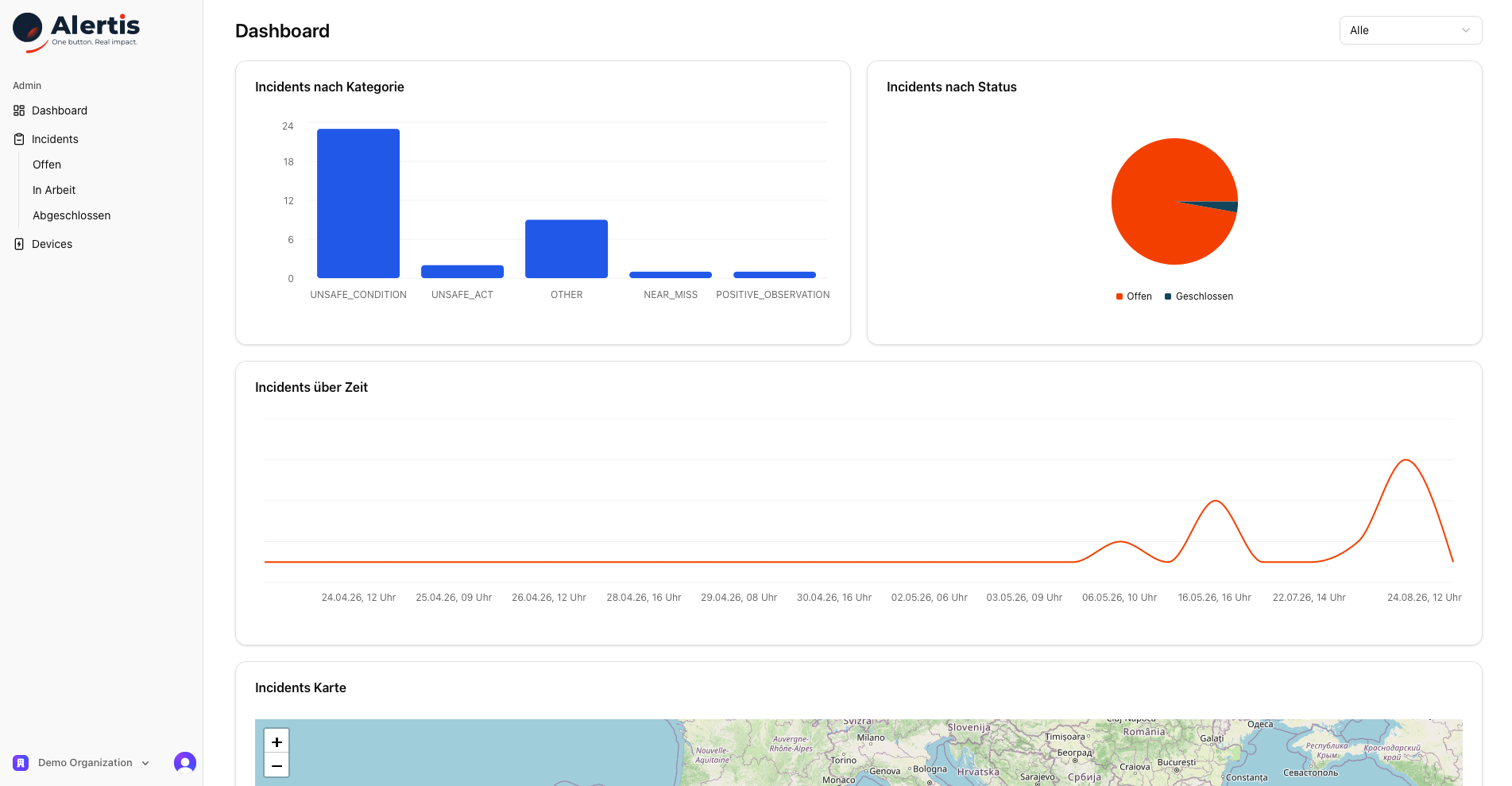Click the POSITIVE_OBSERVATION axis label
Viewport: 1512px width, 786px height.
pyautogui.click(x=773, y=295)
